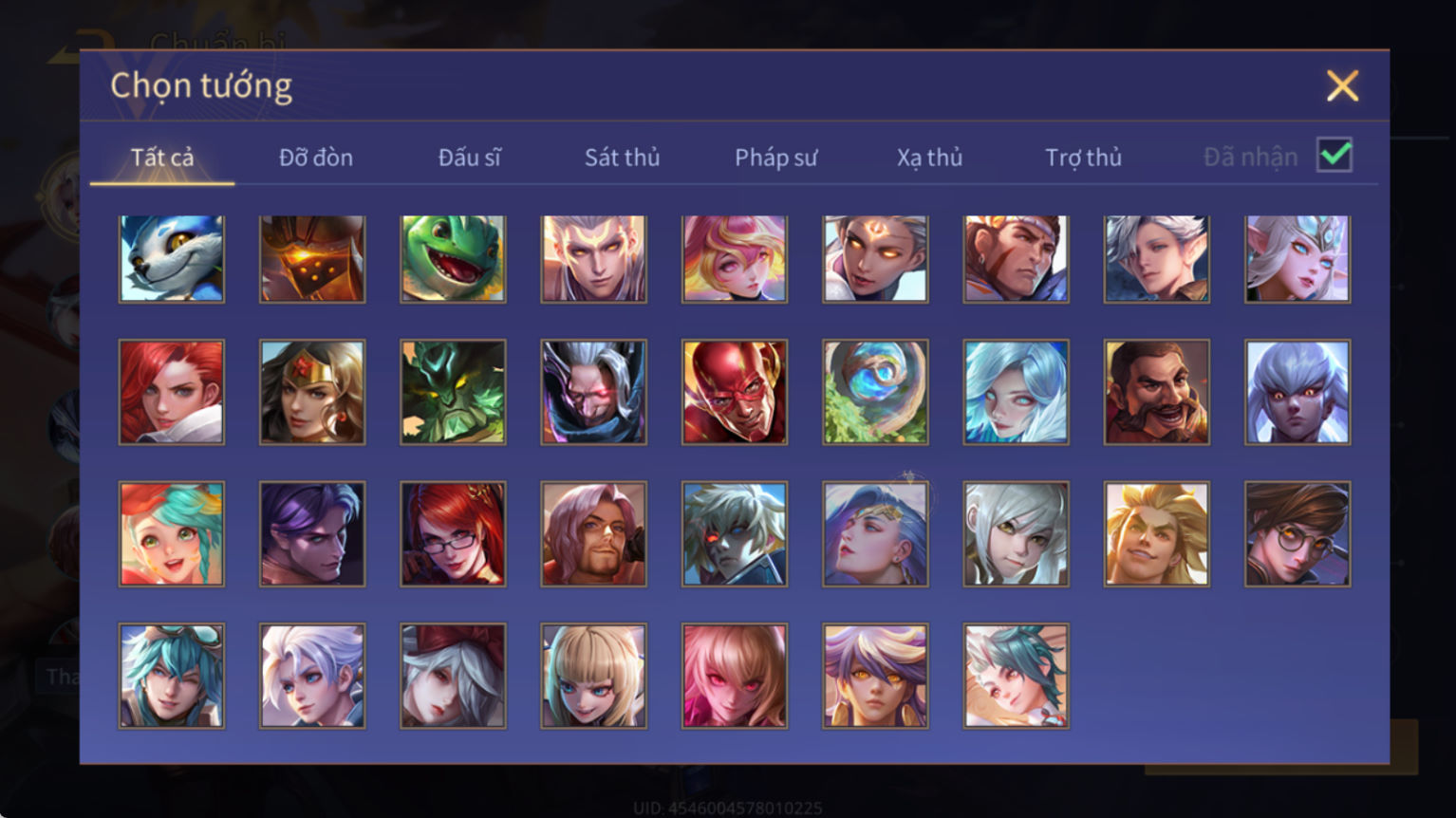
Task: Select the Wonder Woman tiara hero
Action: [312, 392]
